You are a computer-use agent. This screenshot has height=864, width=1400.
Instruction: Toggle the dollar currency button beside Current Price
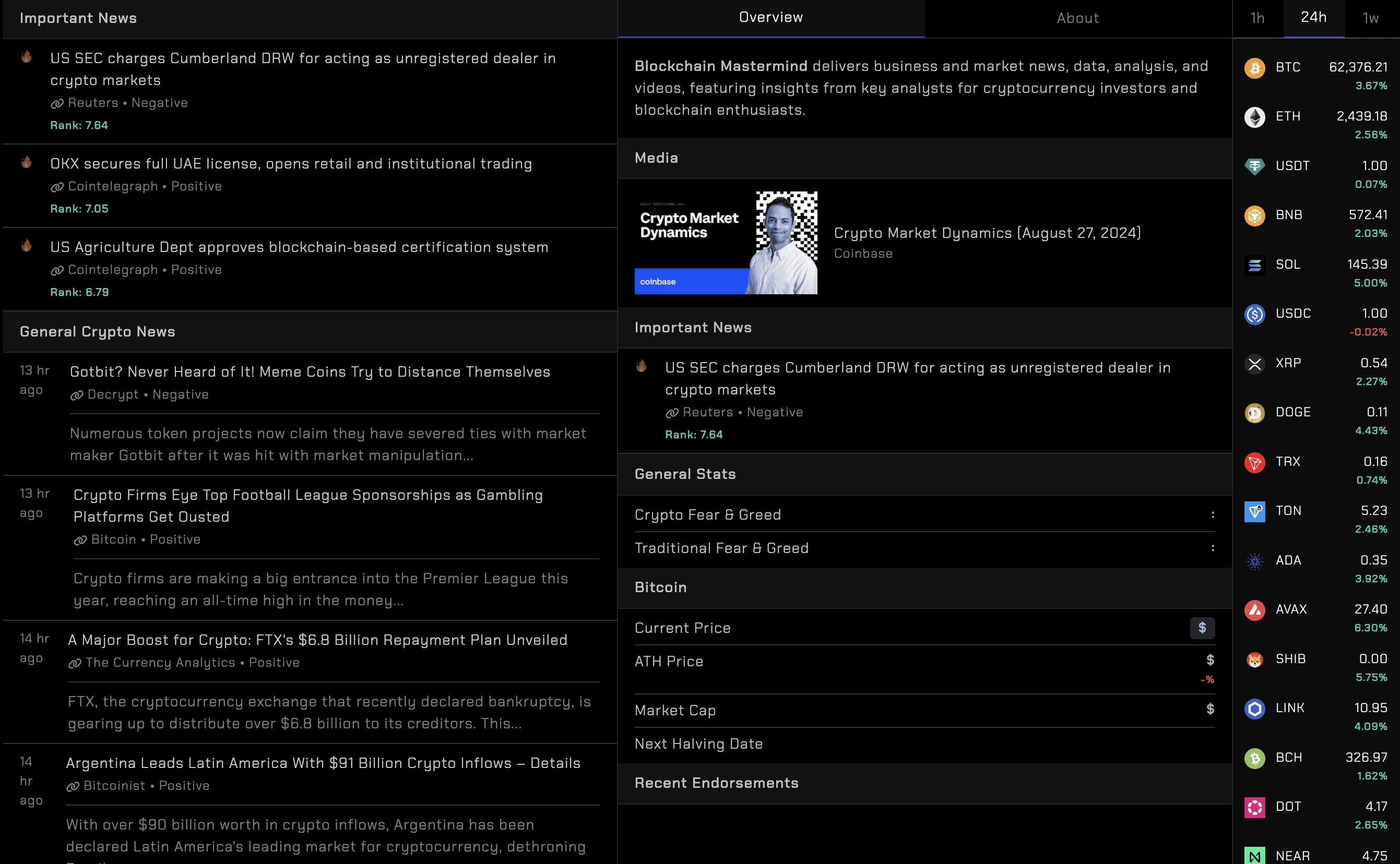pos(1202,628)
